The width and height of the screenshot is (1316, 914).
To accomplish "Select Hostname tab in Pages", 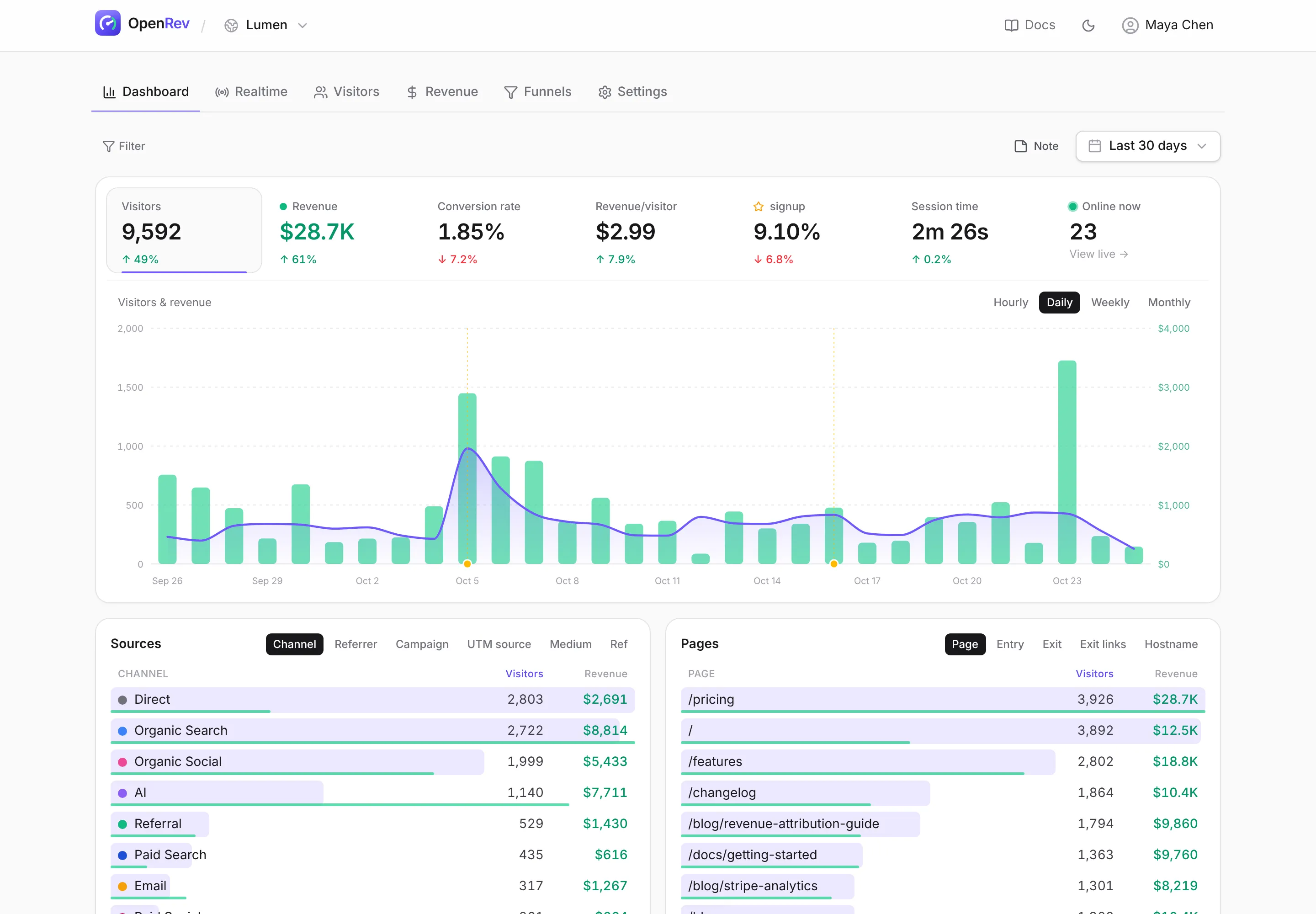I will tap(1171, 644).
